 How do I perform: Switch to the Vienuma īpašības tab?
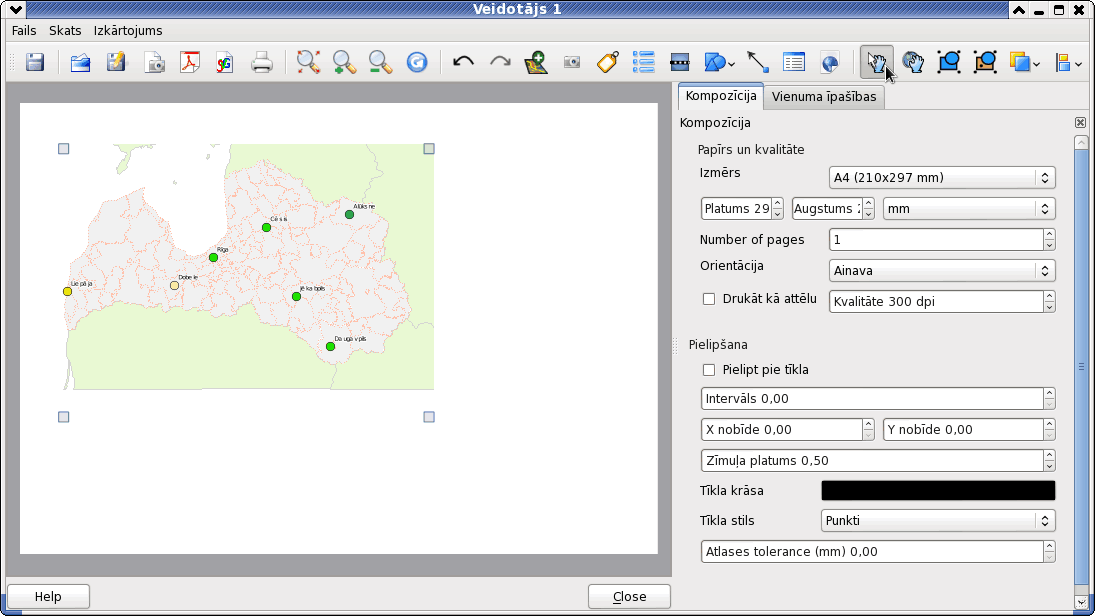coord(824,97)
